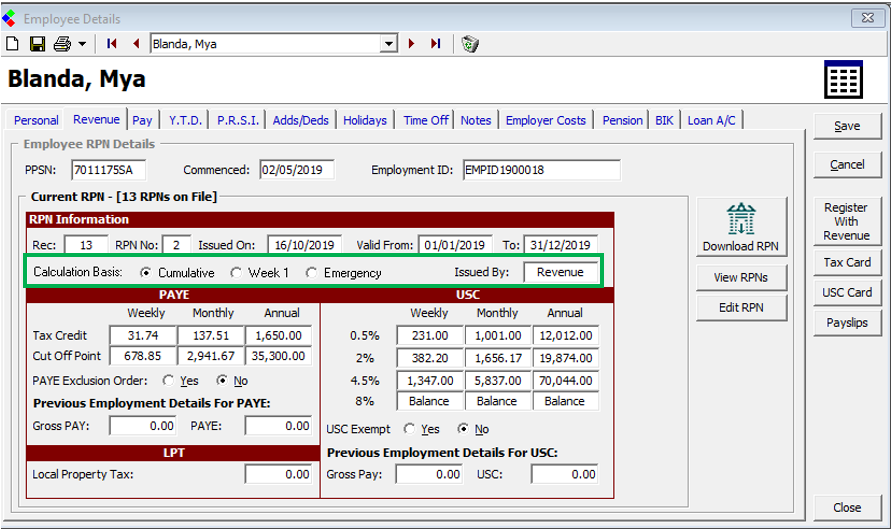Screen dimensions: 891x529
Task: Click the save floppy disk icon
Action: click(x=37, y=44)
